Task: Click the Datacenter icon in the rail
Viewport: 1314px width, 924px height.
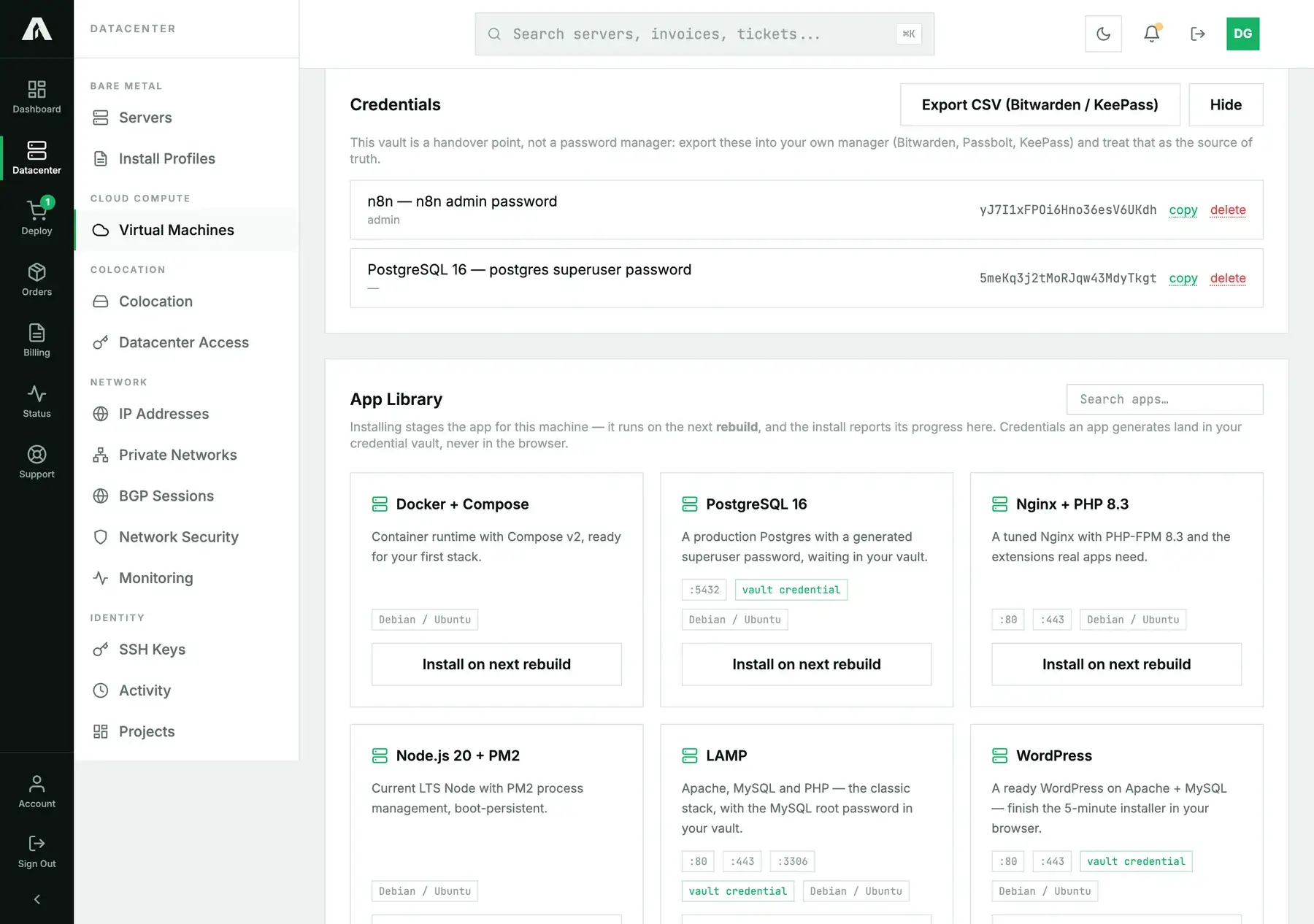Action: 36,158
